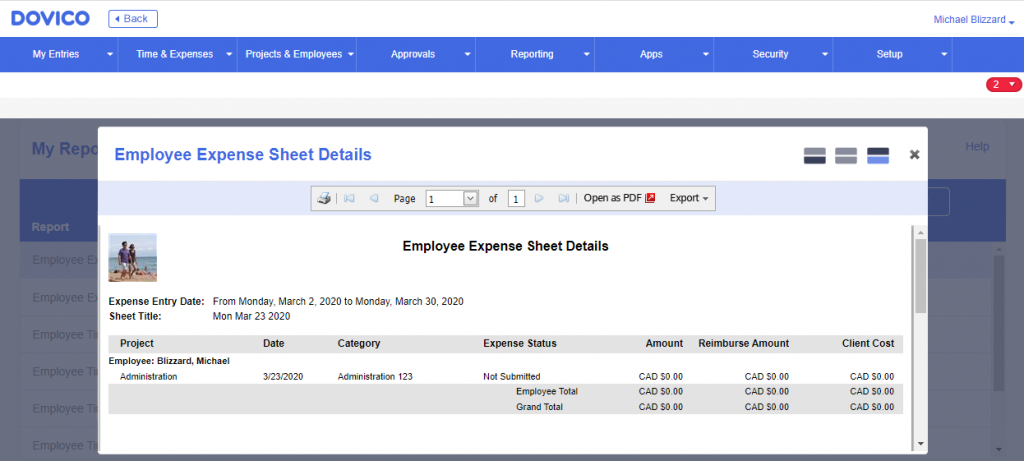Click the Expense Status column header
This screenshot has height=461, width=1024.
tap(520, 343)
